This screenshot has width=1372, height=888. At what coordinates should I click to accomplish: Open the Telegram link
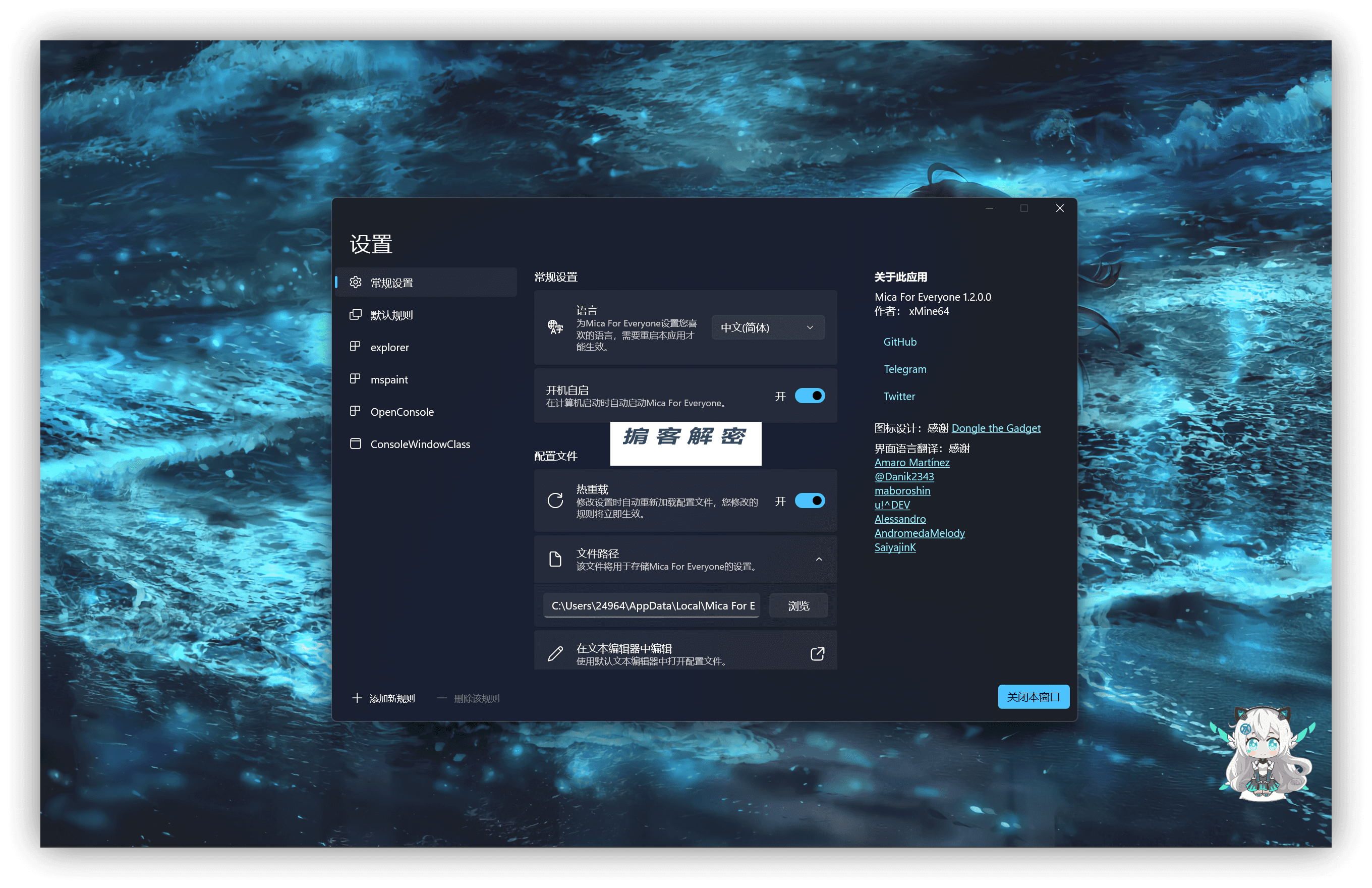coord(904,368)
